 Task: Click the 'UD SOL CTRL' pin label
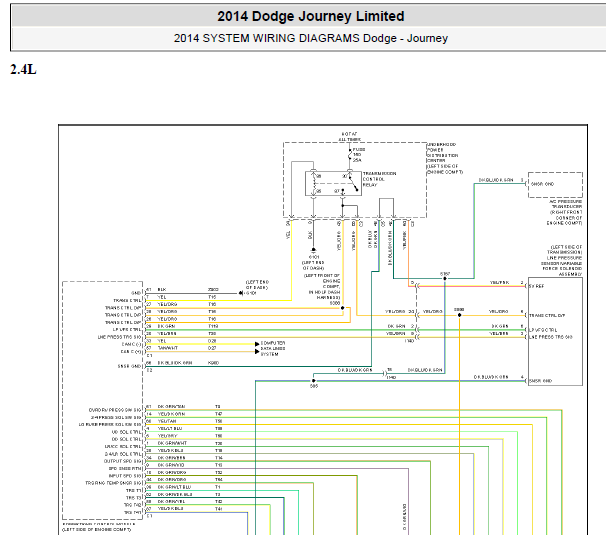[127, 432]
